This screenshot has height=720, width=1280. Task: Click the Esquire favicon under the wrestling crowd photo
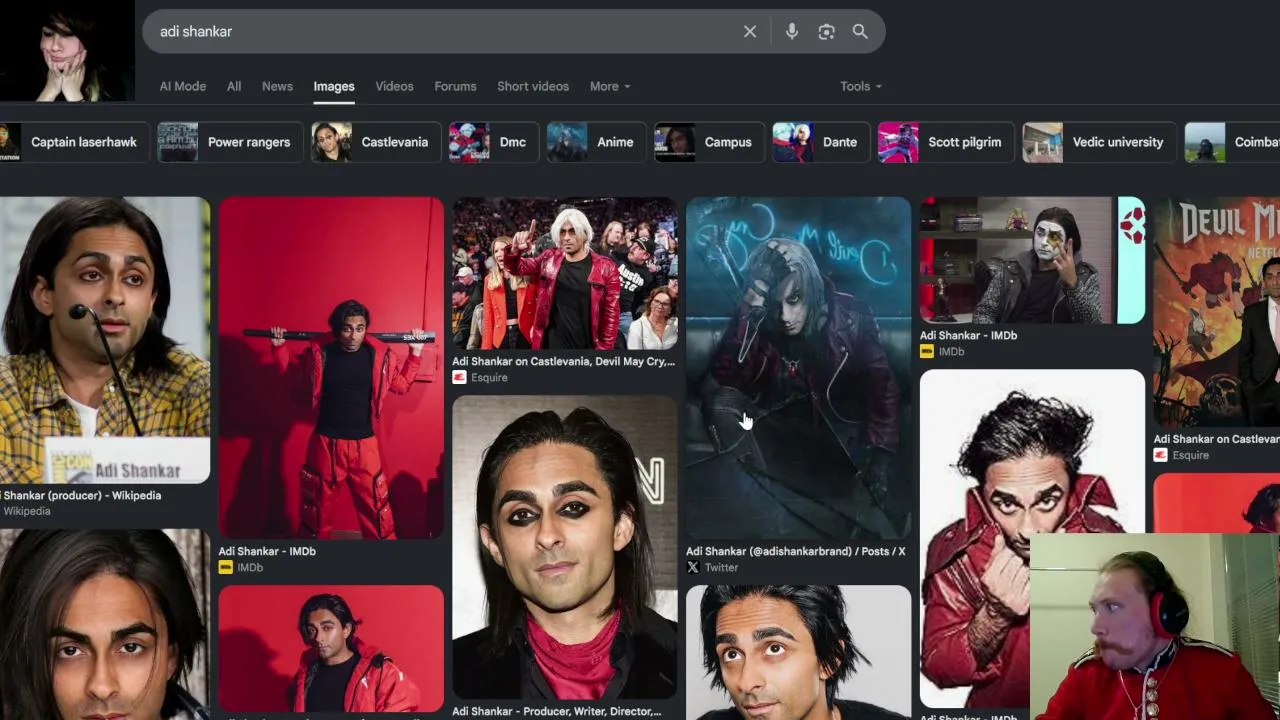[x=459, y=377]
